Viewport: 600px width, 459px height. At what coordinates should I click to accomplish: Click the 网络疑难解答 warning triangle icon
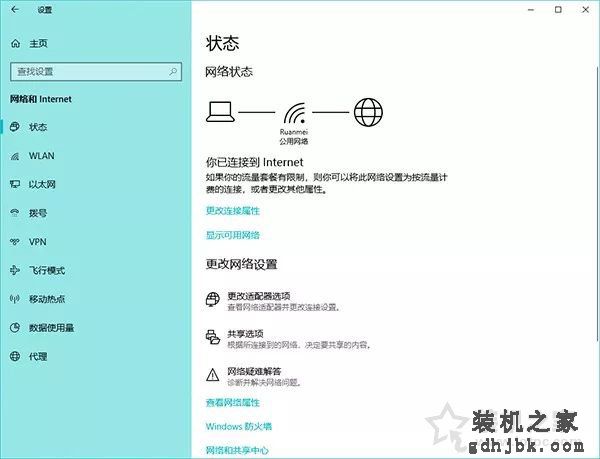[213, 375]
